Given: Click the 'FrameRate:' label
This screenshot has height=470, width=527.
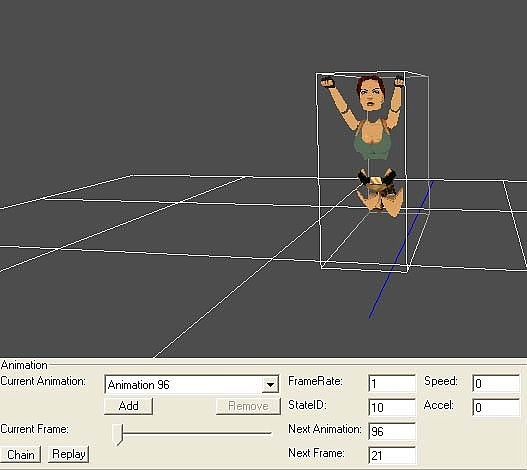Looking at the screenshot, I should pyautogui.click(x=315, y=381).
